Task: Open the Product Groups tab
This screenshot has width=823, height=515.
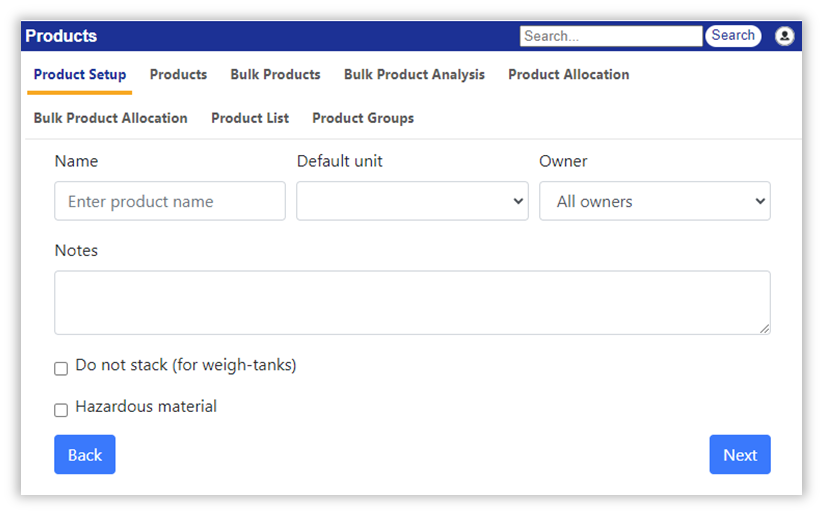Action: click(363, 118)
